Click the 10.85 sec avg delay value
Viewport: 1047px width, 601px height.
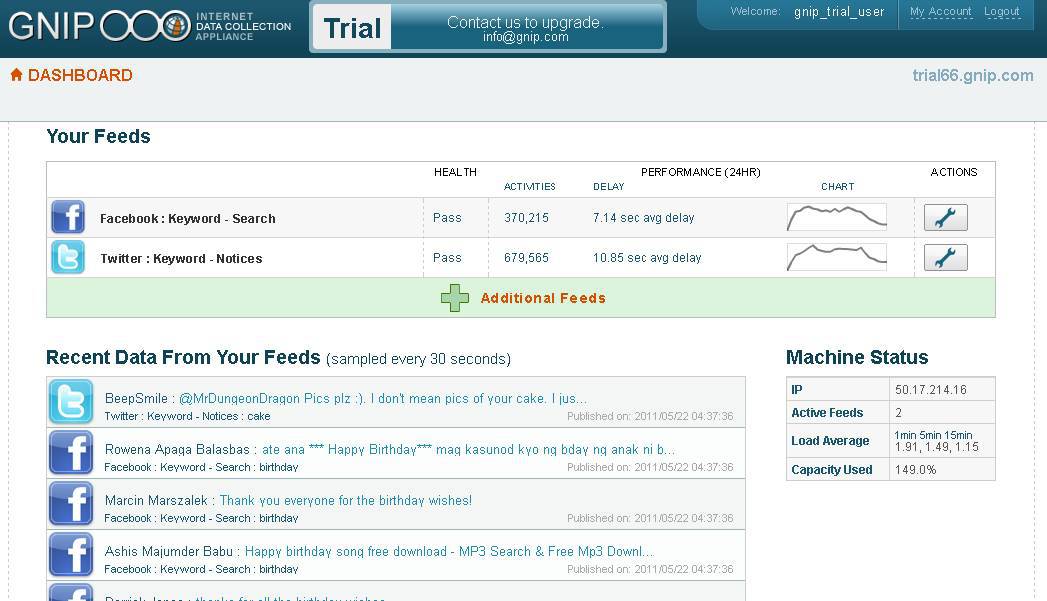tap(647, 258)
